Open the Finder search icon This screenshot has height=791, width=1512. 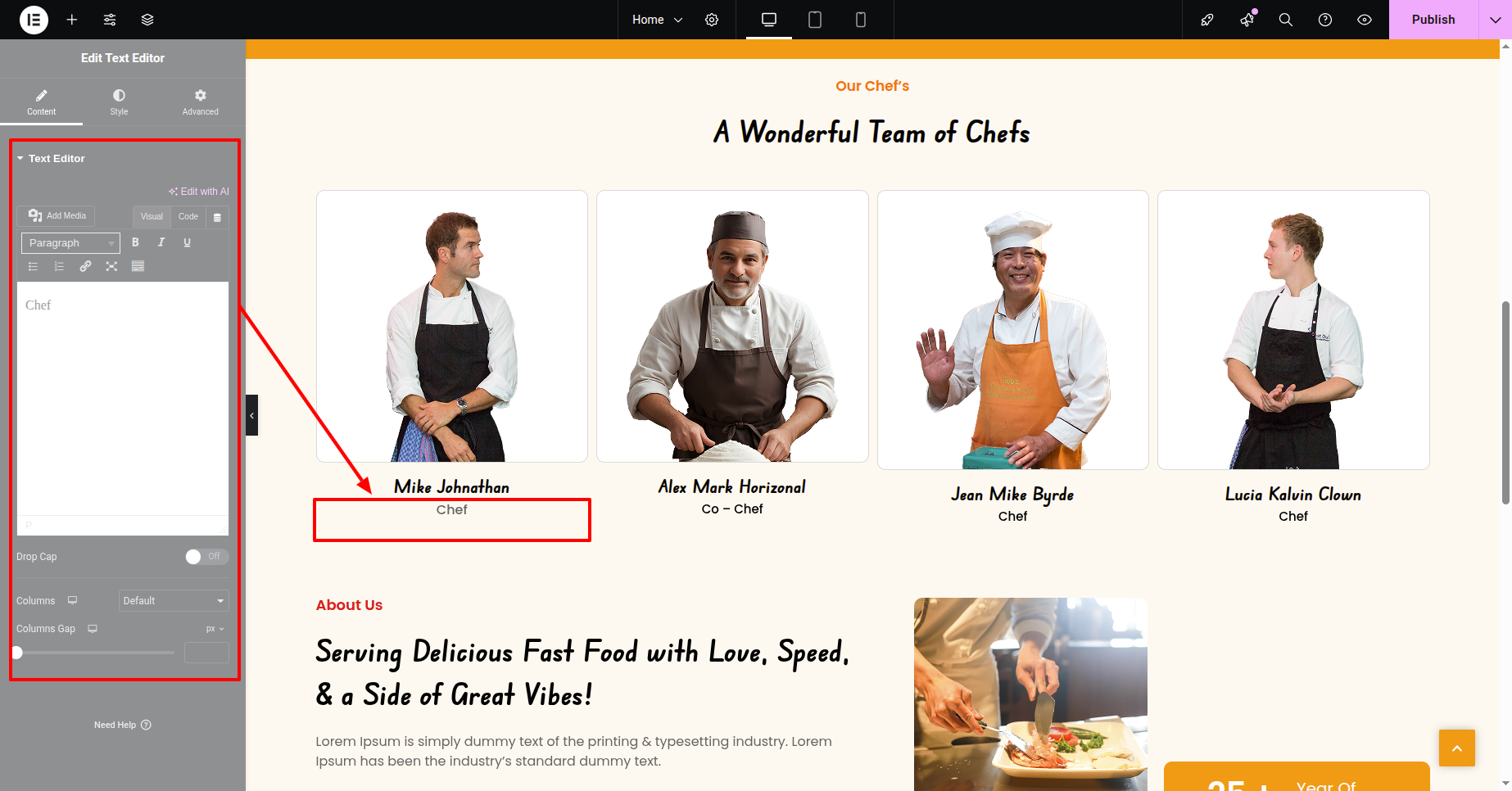click(x=1286, y=20)
